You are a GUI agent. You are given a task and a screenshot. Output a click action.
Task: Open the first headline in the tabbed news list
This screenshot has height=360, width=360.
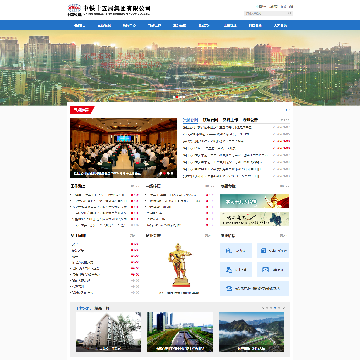tap(217, 127)
